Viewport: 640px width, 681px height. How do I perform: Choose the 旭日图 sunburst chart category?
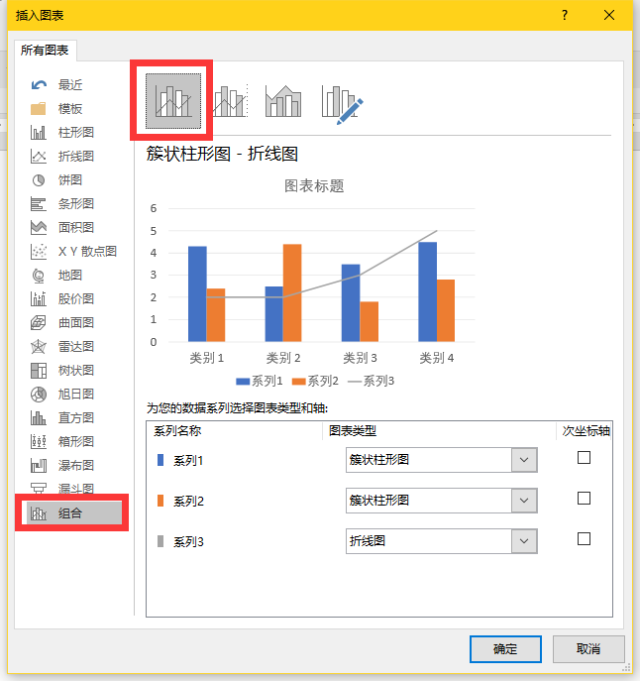pos(62,394)
